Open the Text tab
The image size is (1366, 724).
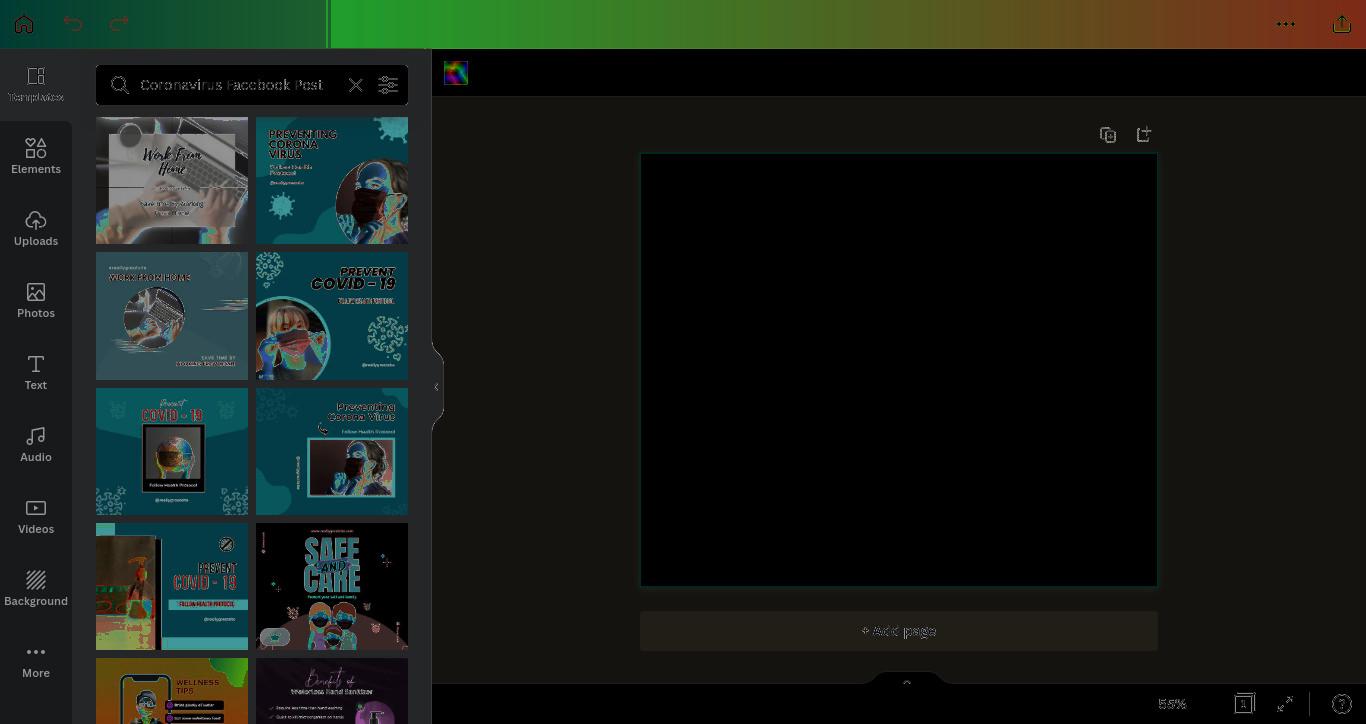coord(36,373)
